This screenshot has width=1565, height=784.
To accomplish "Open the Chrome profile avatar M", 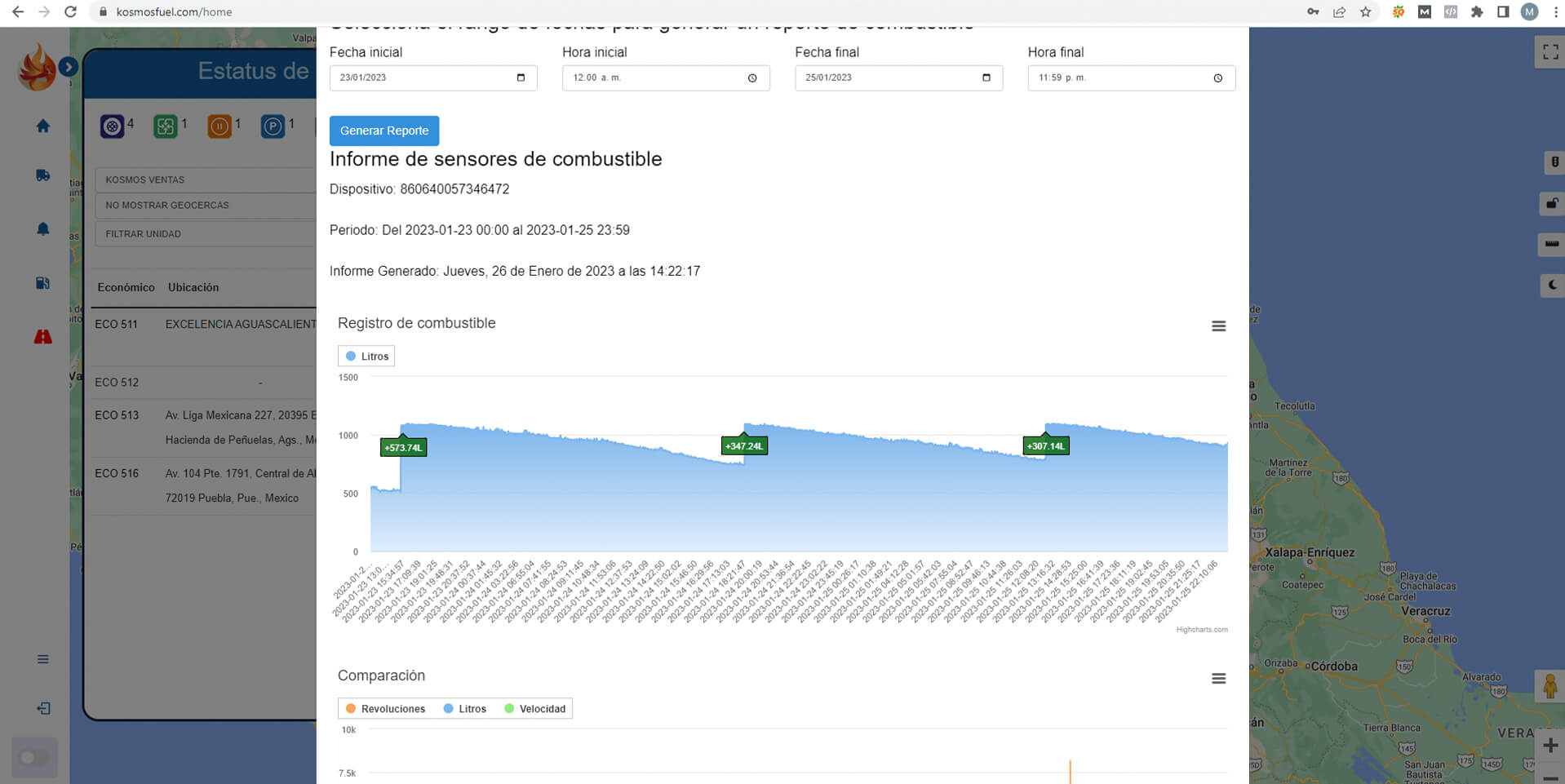I will point(1530,11).
